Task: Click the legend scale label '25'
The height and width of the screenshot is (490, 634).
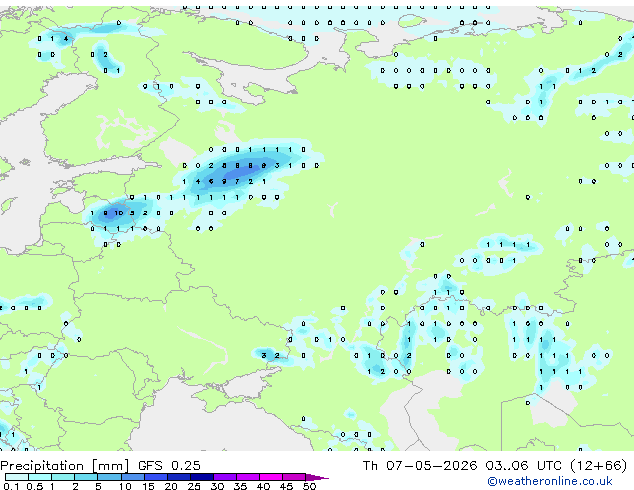Action: [194, 486]
